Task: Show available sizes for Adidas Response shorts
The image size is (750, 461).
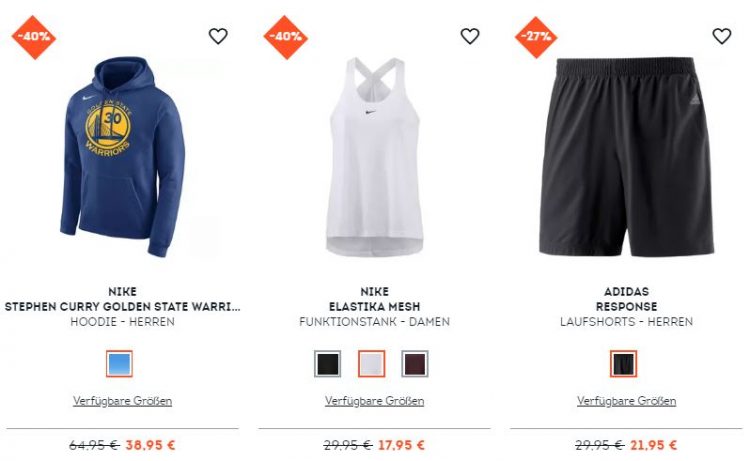Action: 627,401
